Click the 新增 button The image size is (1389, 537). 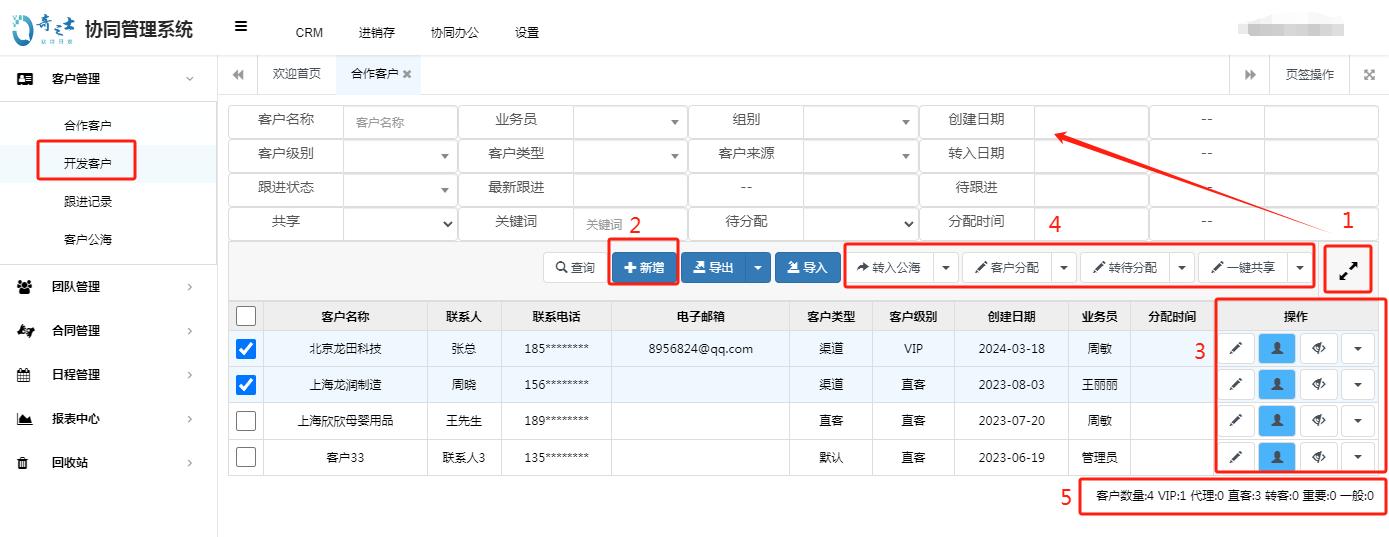click(644, 268)
